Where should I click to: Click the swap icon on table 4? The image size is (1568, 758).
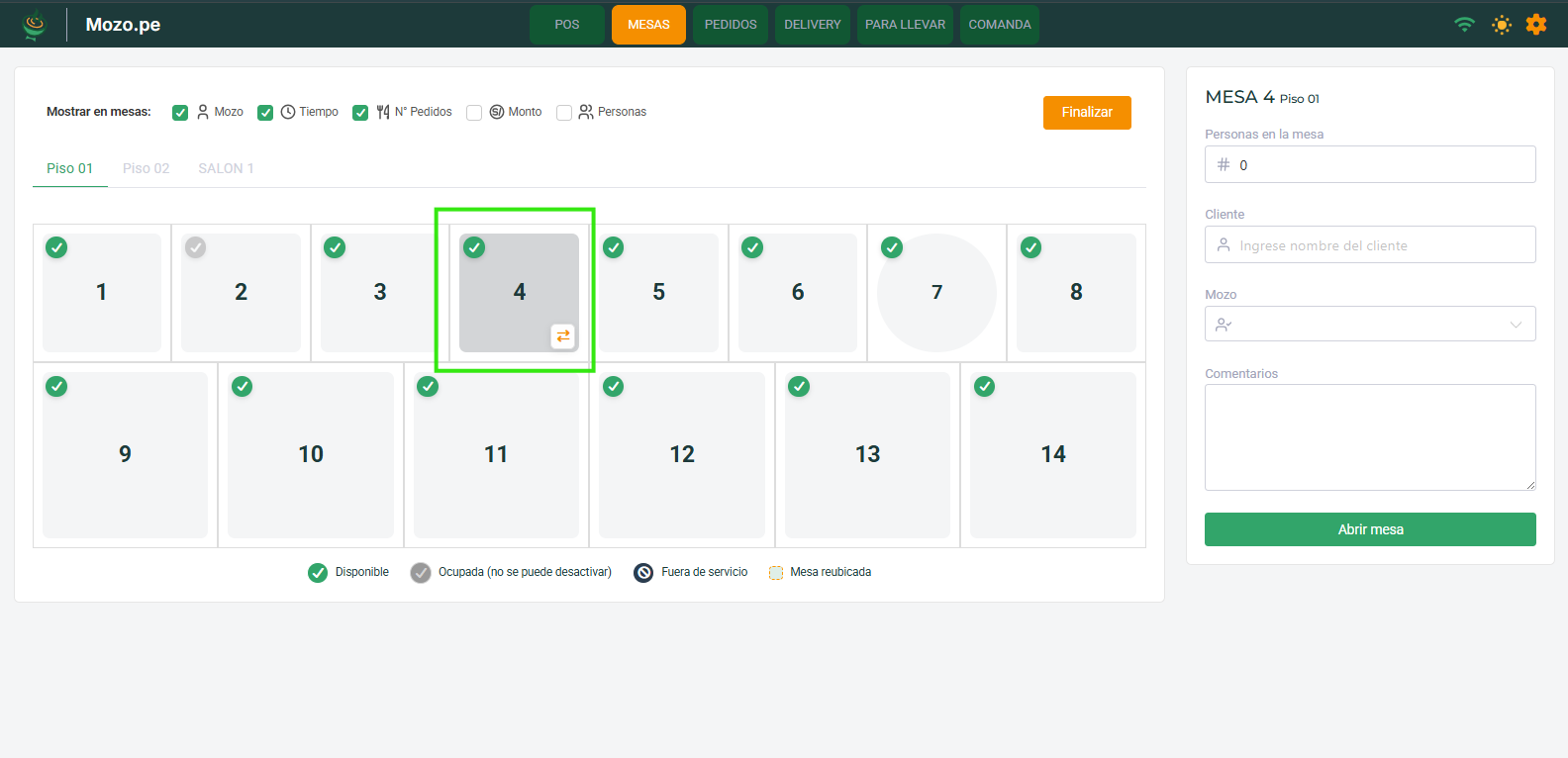click(x=562, y=336)
